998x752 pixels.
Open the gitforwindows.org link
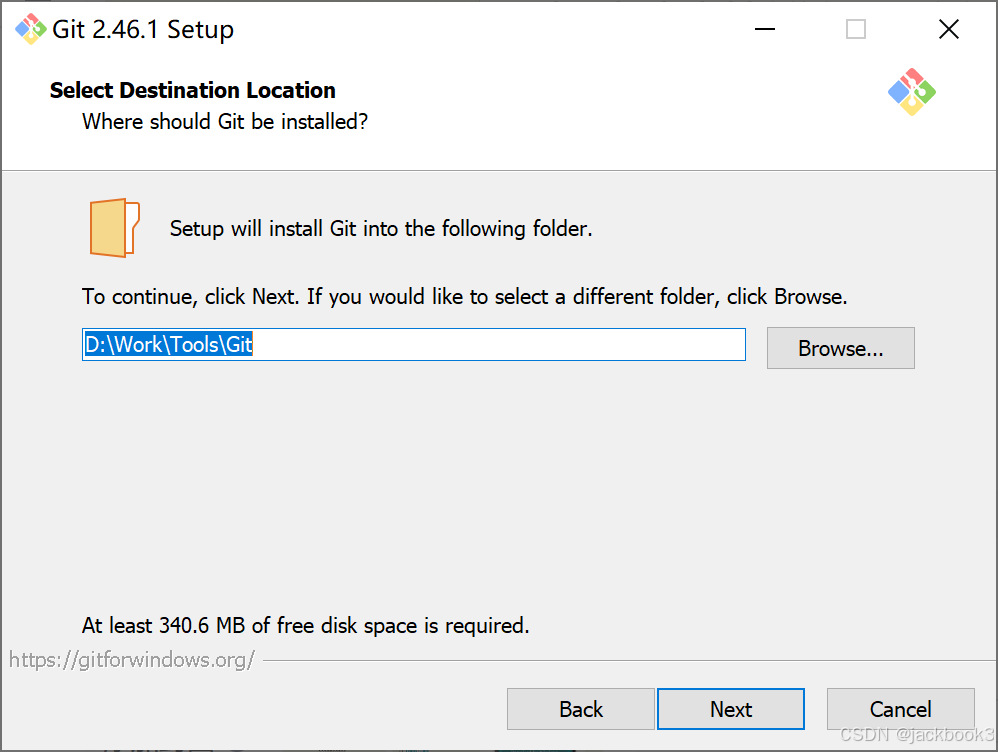point(132,660)
